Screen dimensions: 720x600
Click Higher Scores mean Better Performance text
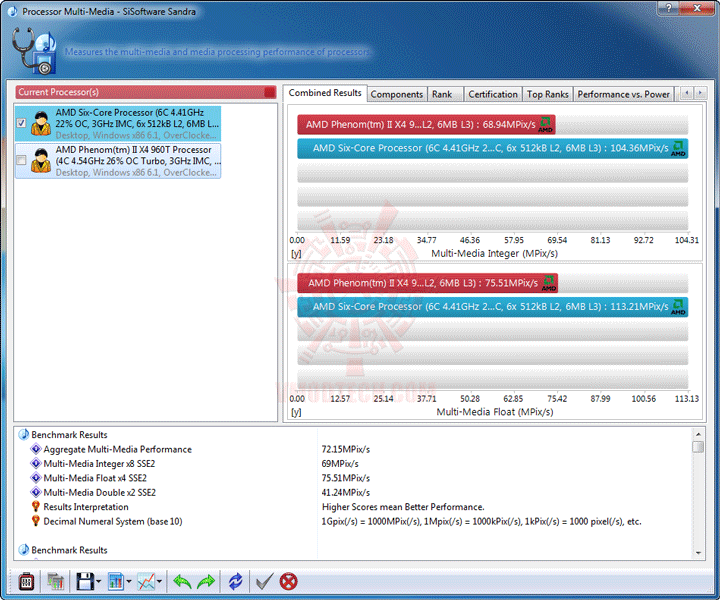click(x=403, y=507)
